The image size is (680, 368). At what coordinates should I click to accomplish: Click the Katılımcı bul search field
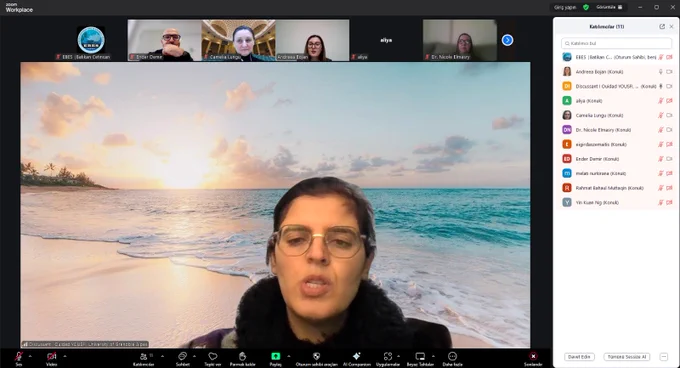pyautogui.click(x=616, y=43)
